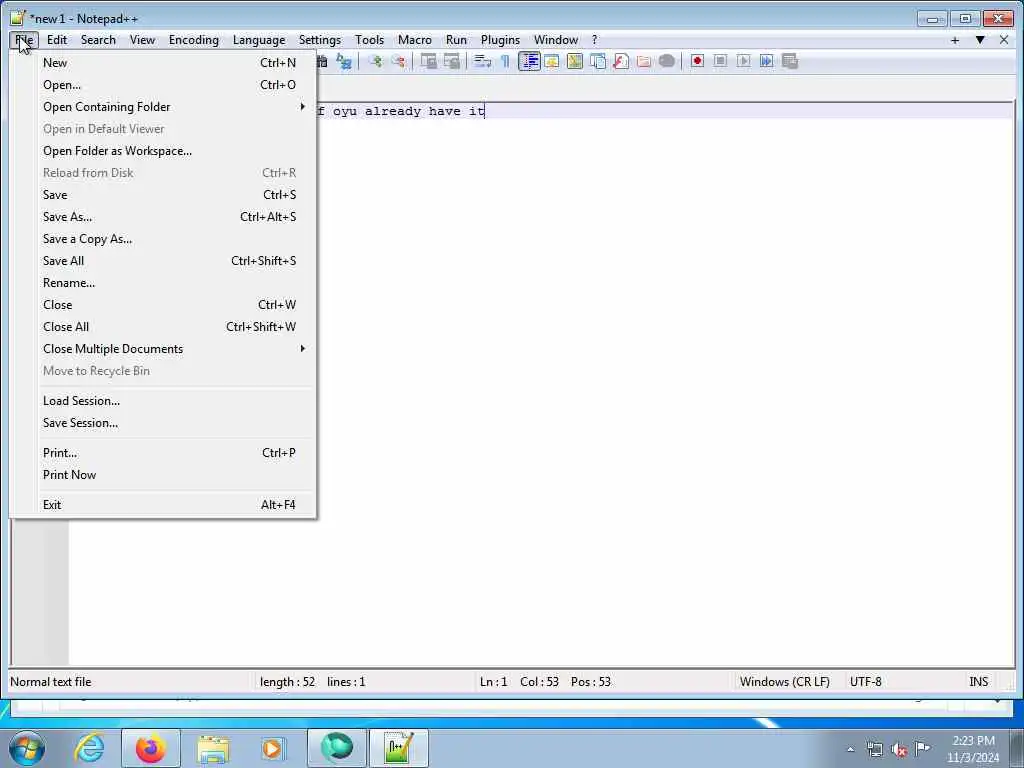Screen dimensions: 1024x768
Task: Choose Save from the File menu
Action: click(163, 195)
